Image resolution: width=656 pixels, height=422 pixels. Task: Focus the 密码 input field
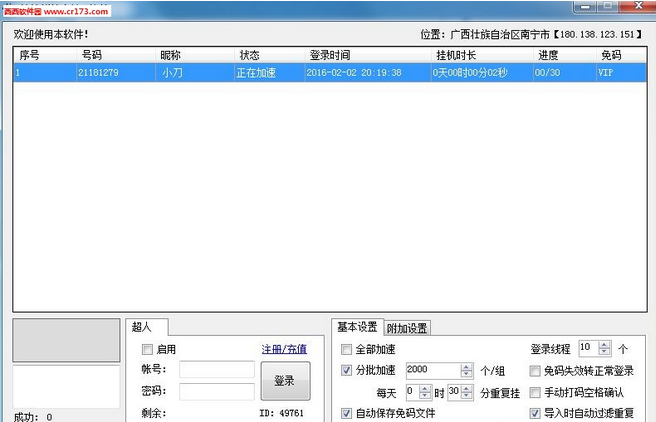[x=216, y=391]
